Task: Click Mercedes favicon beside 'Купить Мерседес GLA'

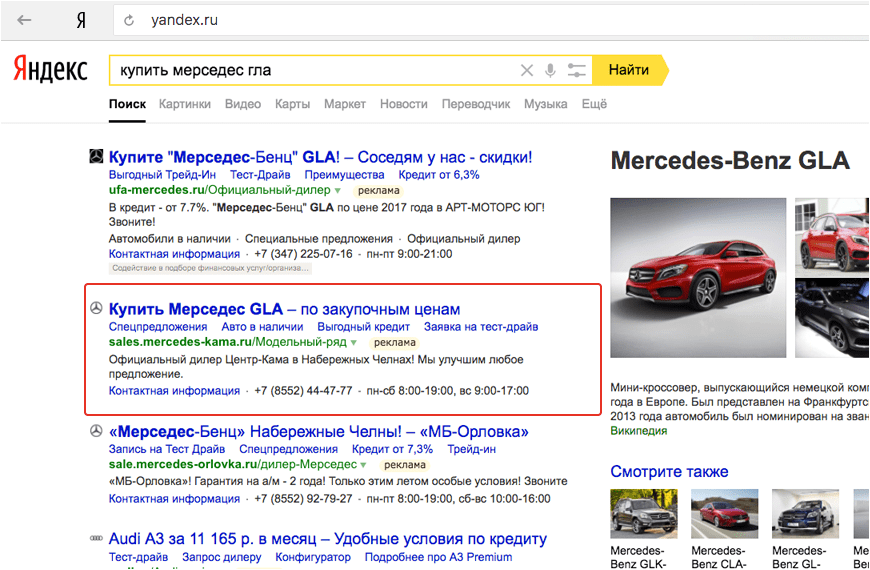Action: (96, 310)
